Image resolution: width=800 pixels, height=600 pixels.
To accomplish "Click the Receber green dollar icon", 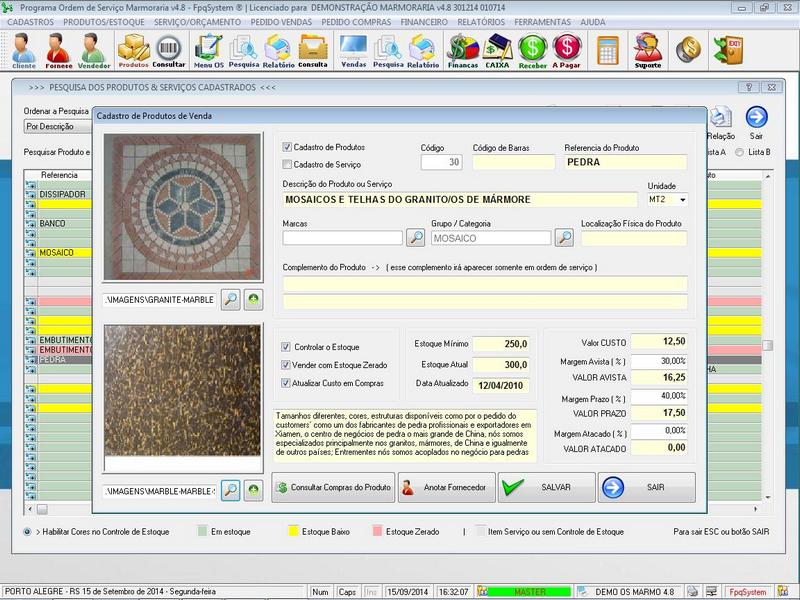I will click(533, 50).
